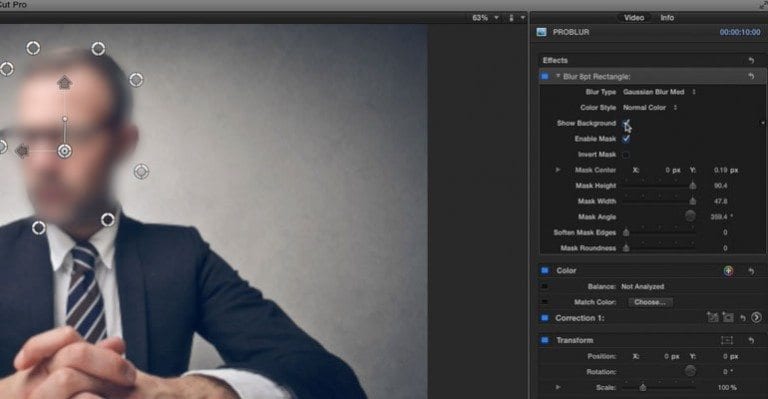The image size is (768, 399).
Task: Disable the Enable Mask checkbox
Action: (x=626, y=139)
